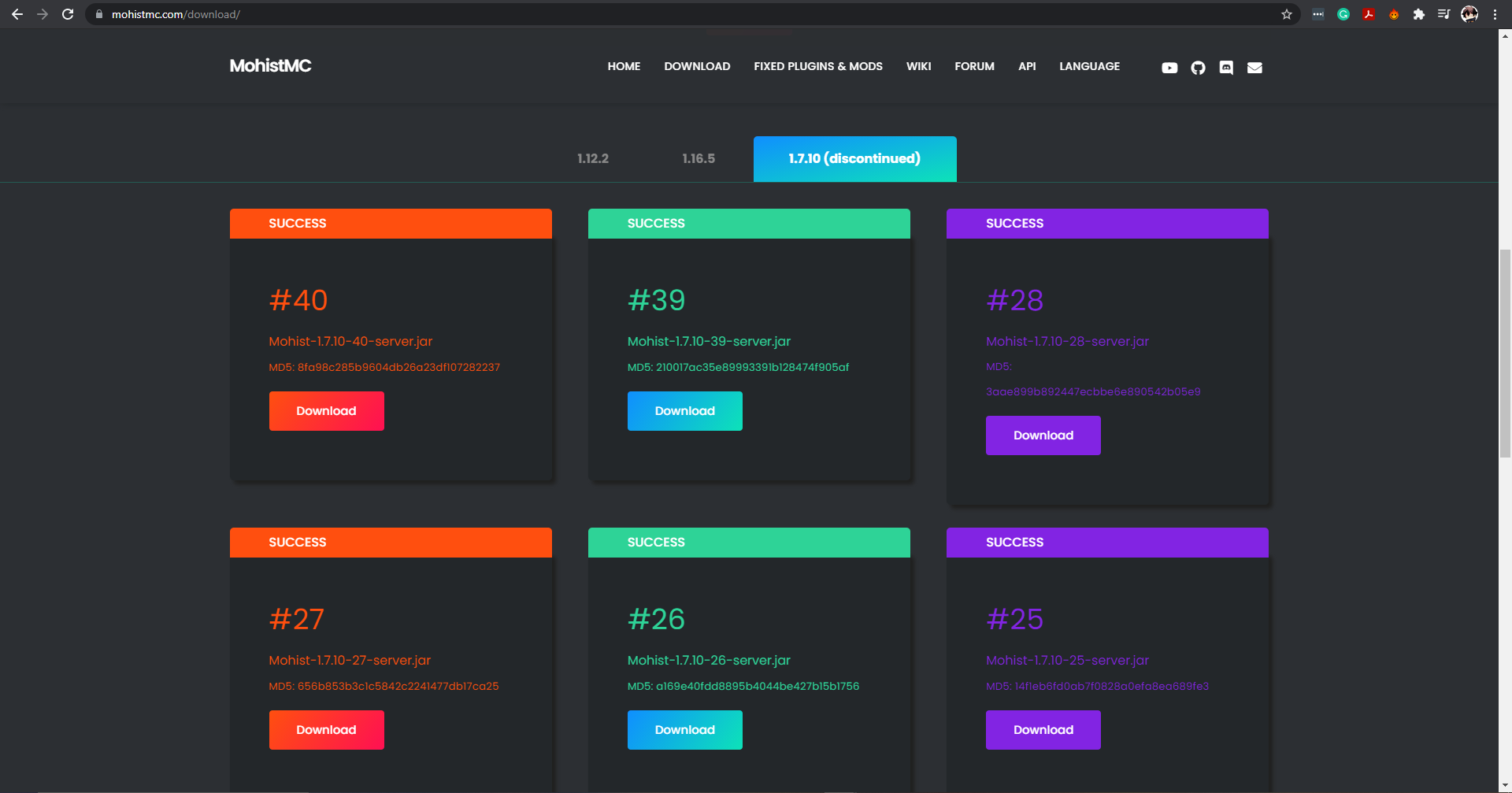Download build #27

(x=326, y=730)
